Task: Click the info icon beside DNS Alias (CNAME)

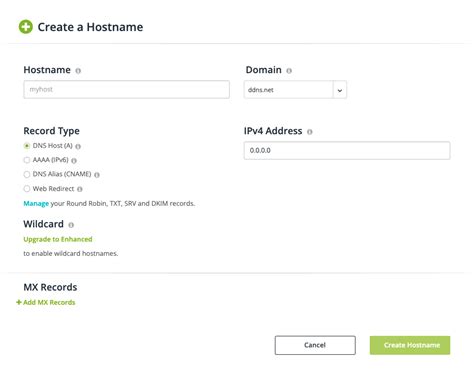Action: [x=97, y=175]
